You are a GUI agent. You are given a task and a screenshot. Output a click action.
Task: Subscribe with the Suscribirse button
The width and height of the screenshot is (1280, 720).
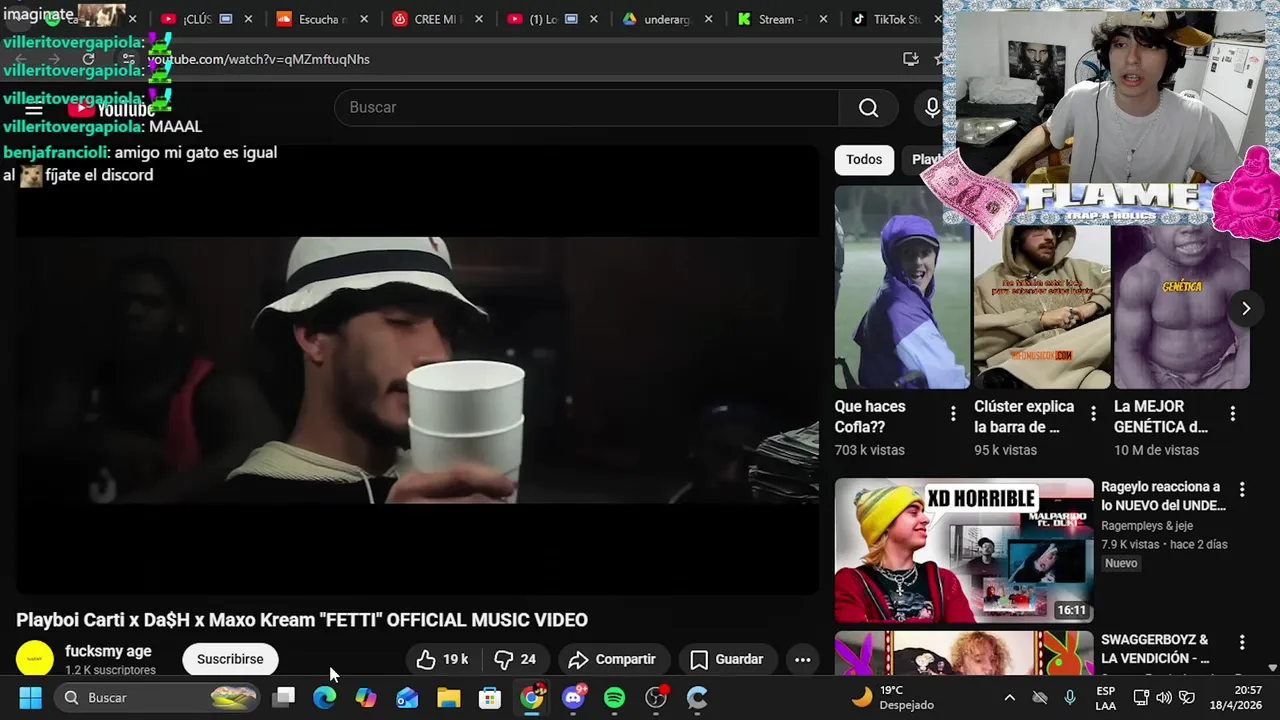(230, 659)
